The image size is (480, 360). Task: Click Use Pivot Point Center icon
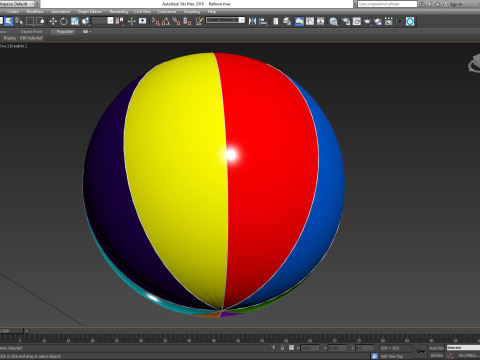pyautogui.click(x=119, y=21)
